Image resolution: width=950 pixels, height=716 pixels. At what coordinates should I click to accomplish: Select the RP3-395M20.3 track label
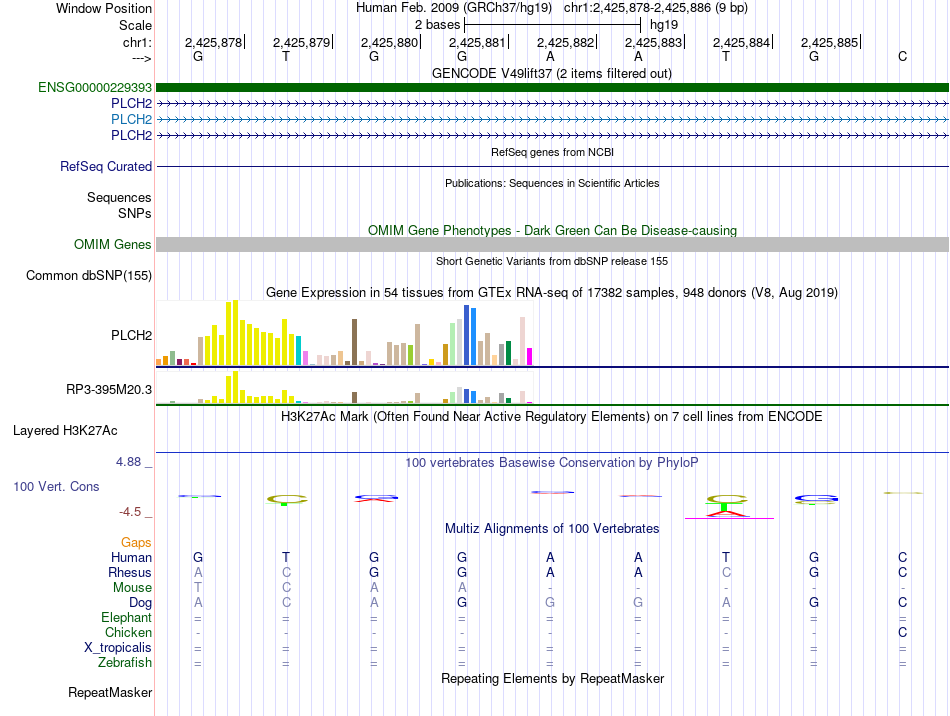click(108, 389)
